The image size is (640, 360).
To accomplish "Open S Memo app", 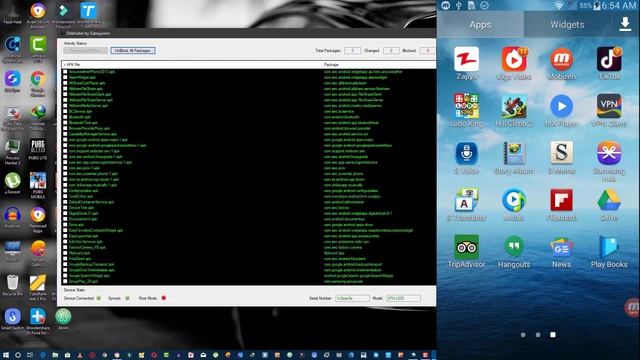I will pyautogui.click(x=561, y=153).
